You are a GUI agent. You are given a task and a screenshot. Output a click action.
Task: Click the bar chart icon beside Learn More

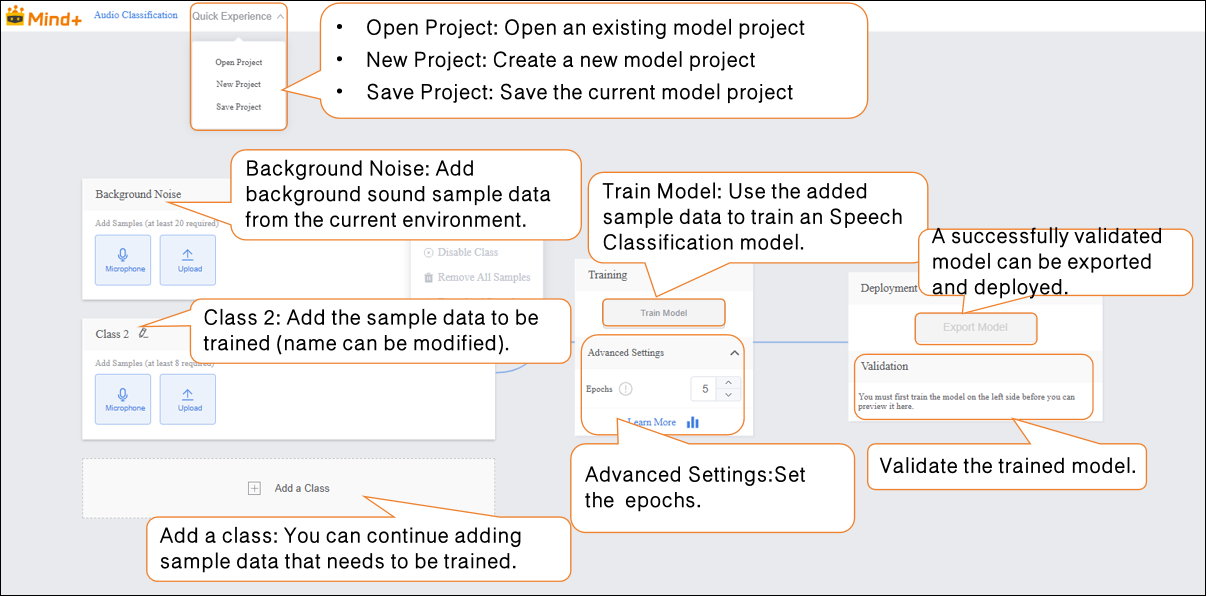[693, 422]
